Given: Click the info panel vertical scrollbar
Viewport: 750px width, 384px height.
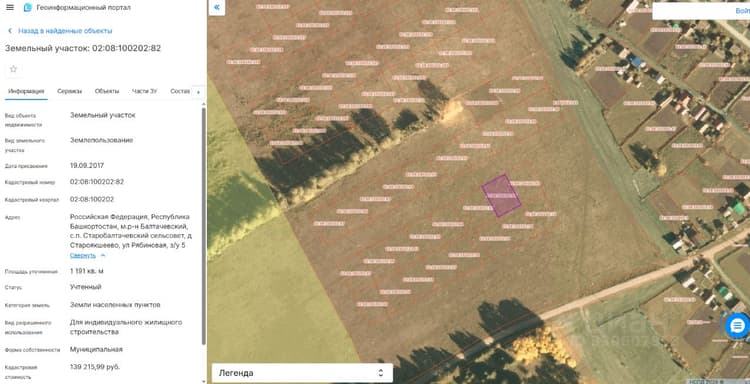Looking at the screenshot, I should tap(204, 225).
